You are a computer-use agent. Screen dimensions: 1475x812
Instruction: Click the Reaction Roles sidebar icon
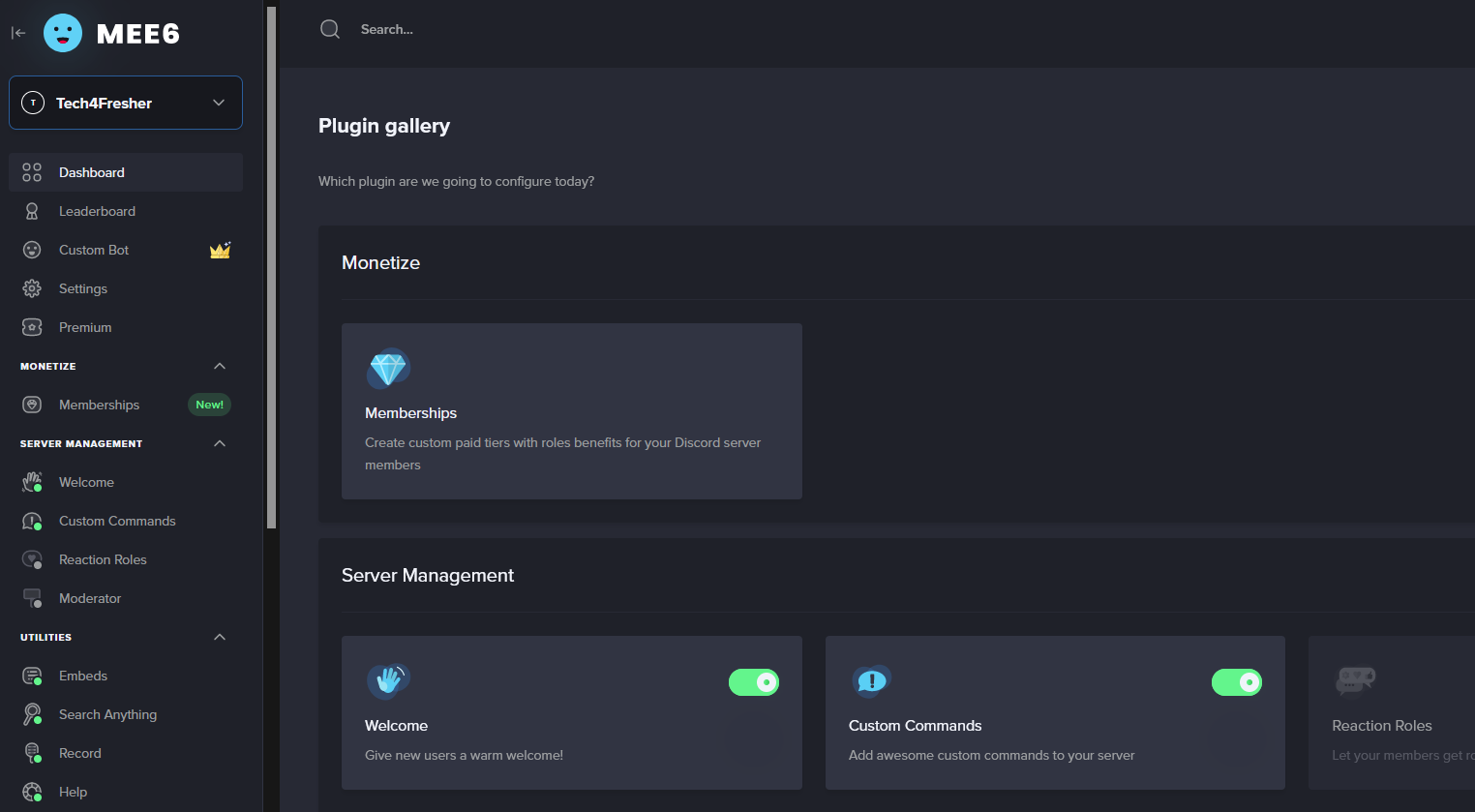point(32,559)
